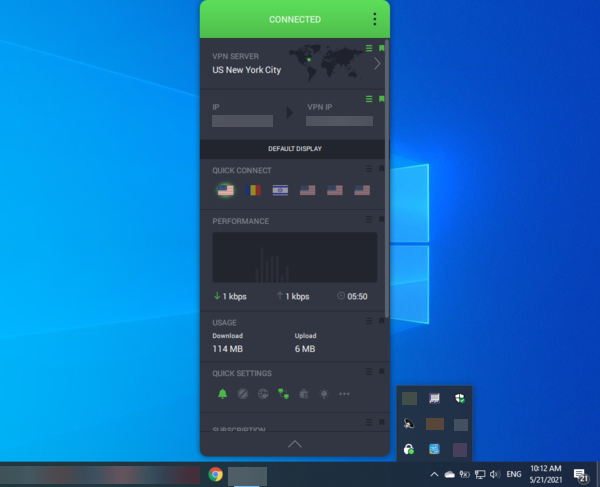Open Windows Security shield in tray overflow
This screenshot has height=487, width=600.
coord(460,399)
